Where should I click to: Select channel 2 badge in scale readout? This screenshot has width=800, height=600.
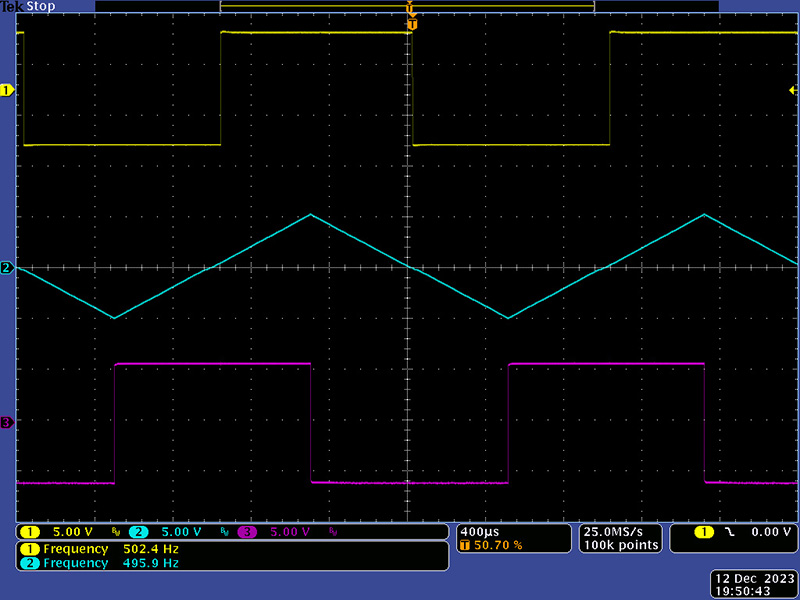pos(138,532)
